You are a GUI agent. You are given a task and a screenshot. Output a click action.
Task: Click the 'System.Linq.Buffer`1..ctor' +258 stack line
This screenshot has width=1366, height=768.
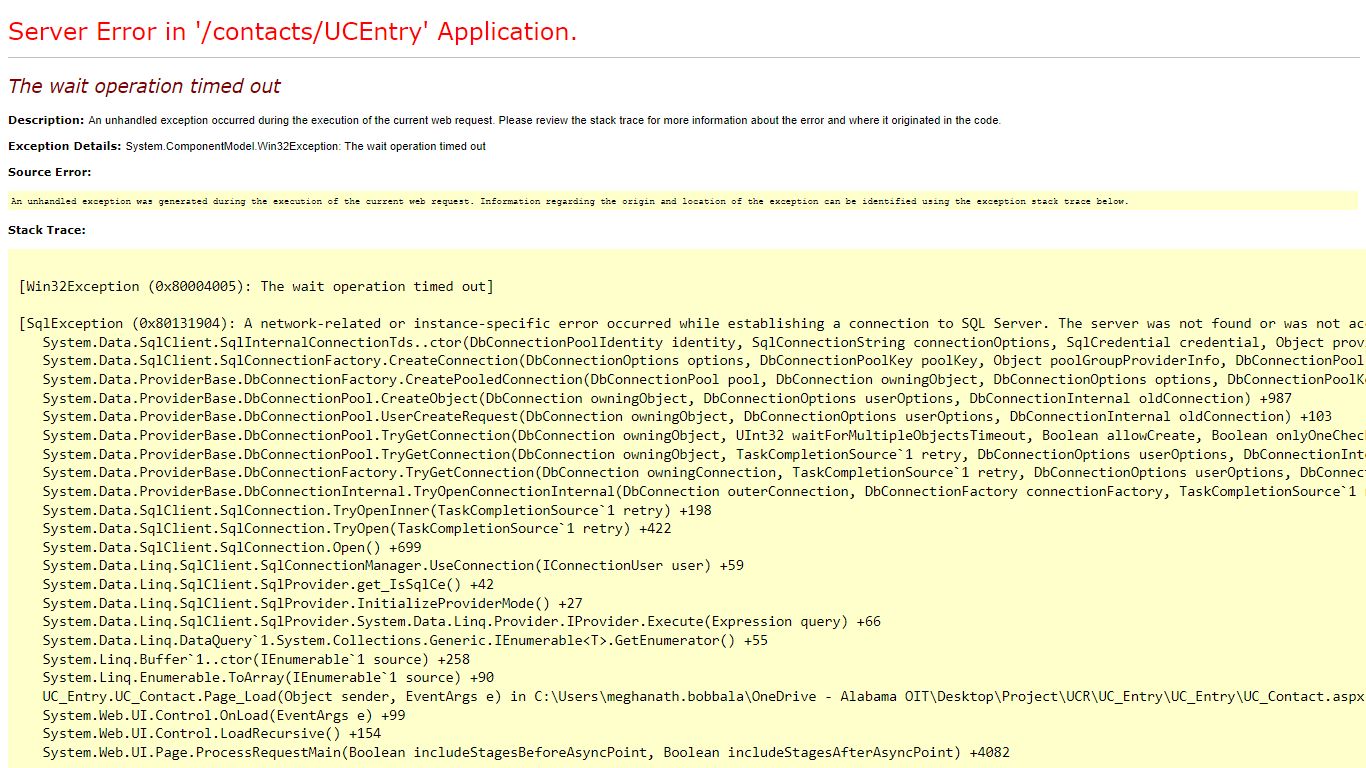click(256, 660)
